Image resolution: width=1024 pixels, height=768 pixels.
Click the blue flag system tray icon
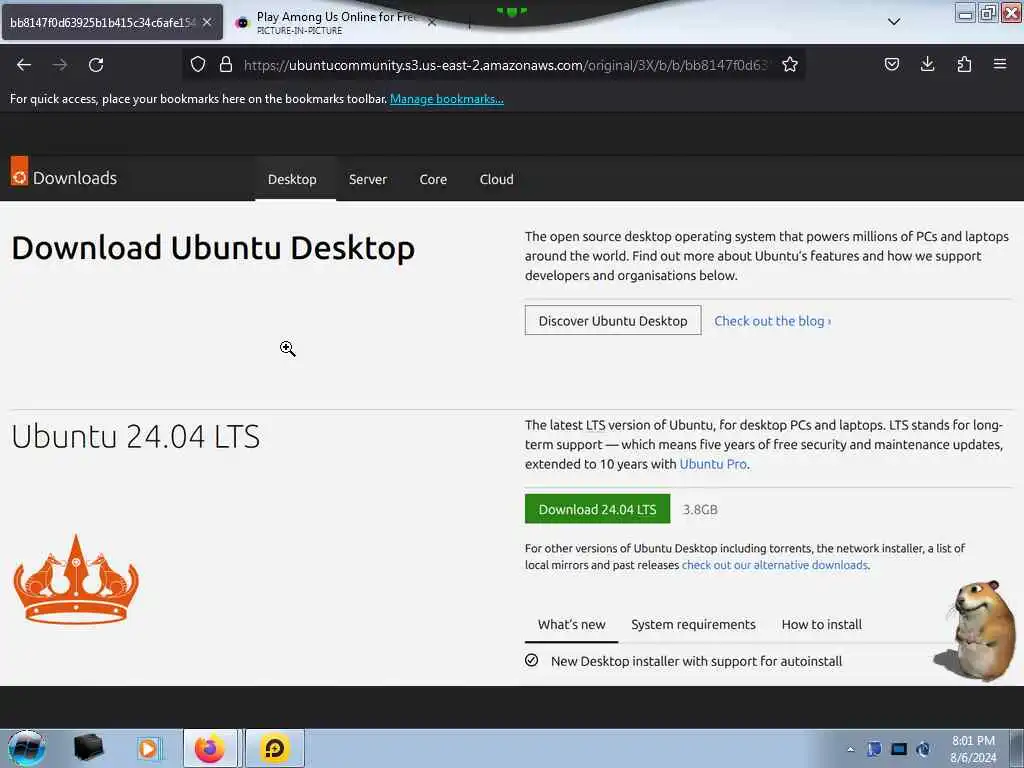pyautogui.click(x=874, y=749)
